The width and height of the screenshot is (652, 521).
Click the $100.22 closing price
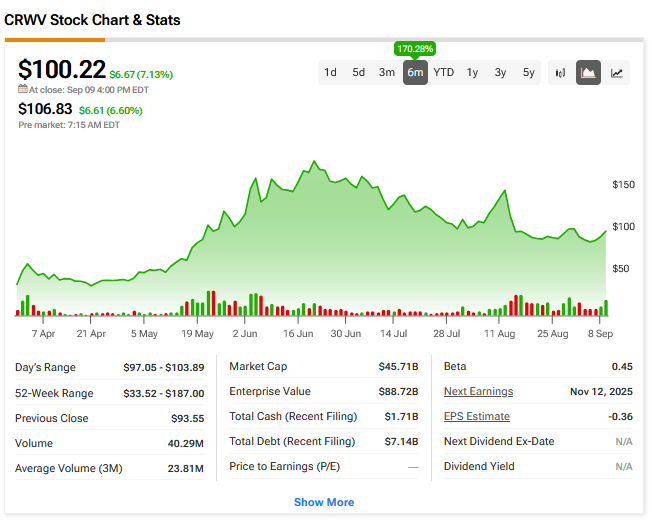(61, 69)
